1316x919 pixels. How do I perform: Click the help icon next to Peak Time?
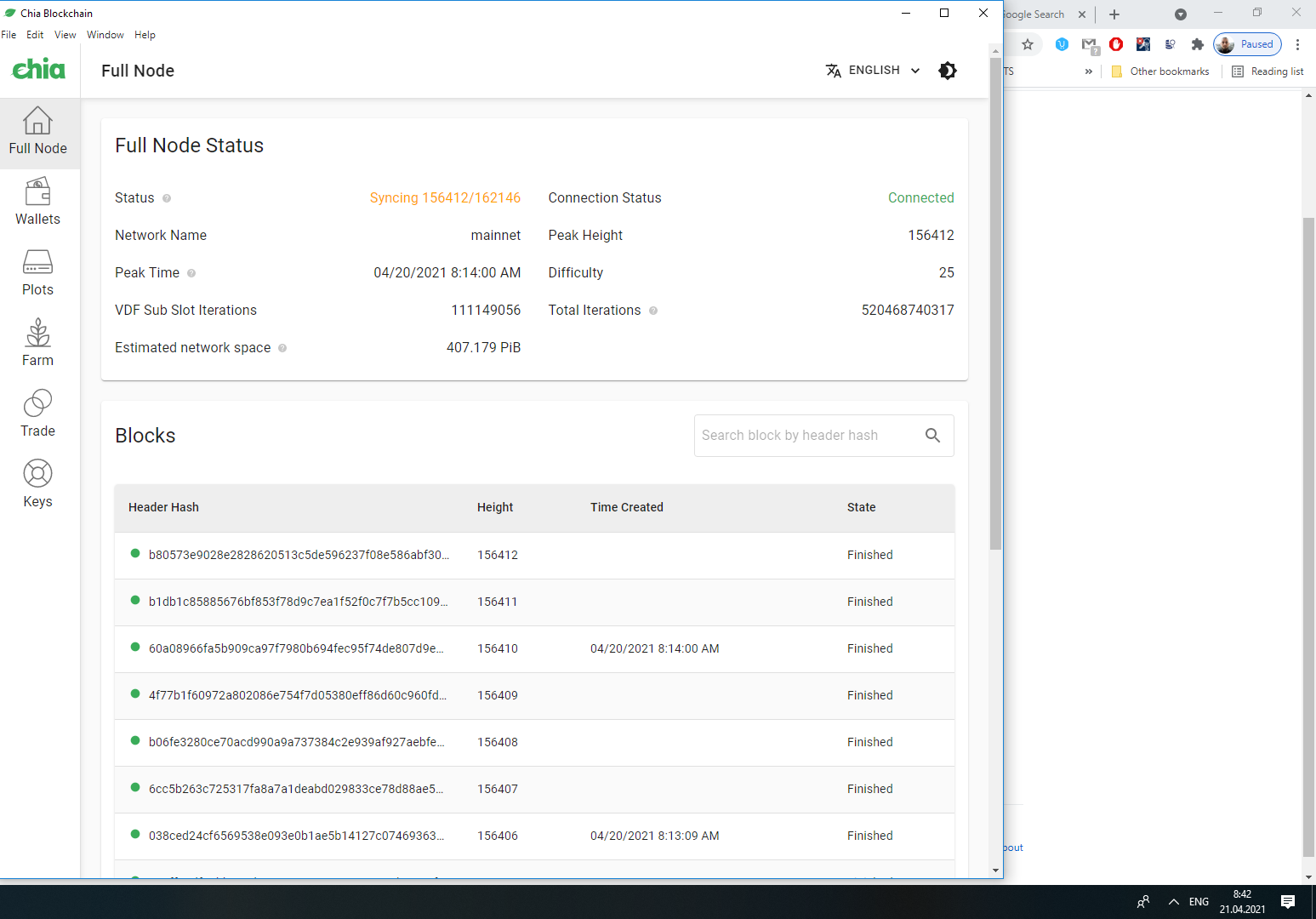pyautogui.click(x=191, y=273)
